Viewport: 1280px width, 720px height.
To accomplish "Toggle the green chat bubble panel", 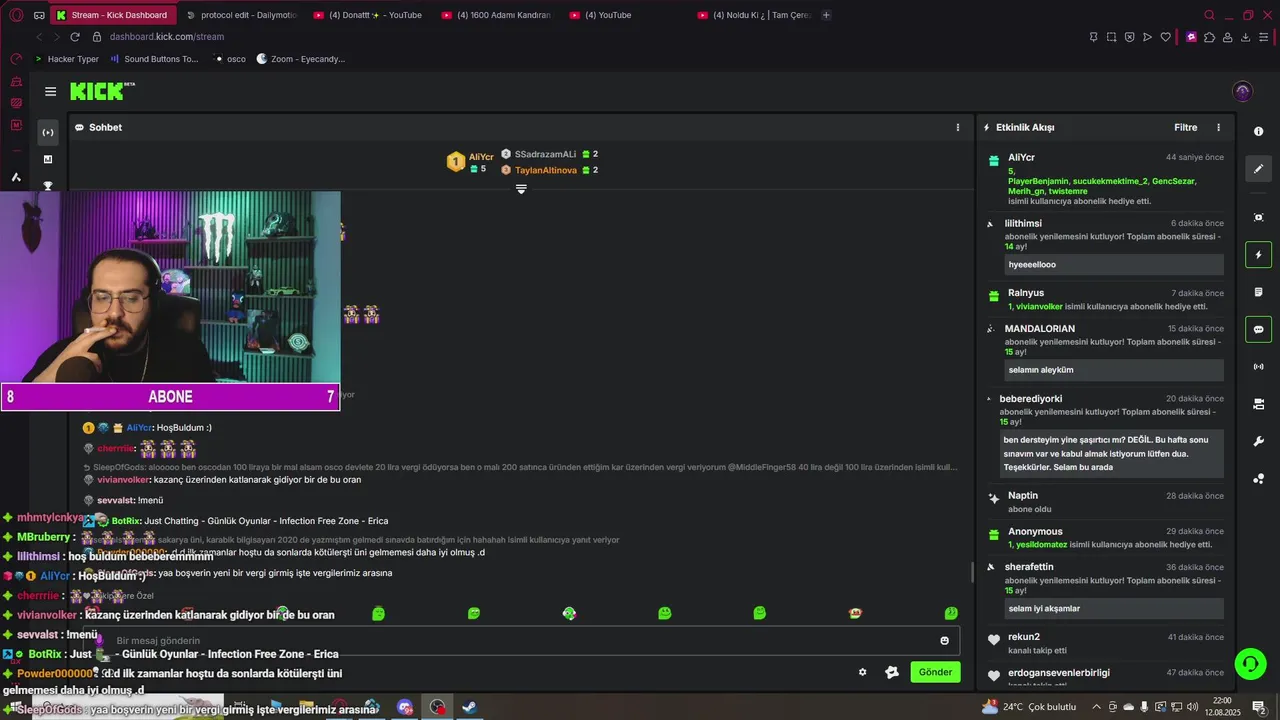I will coord(1258,329).
